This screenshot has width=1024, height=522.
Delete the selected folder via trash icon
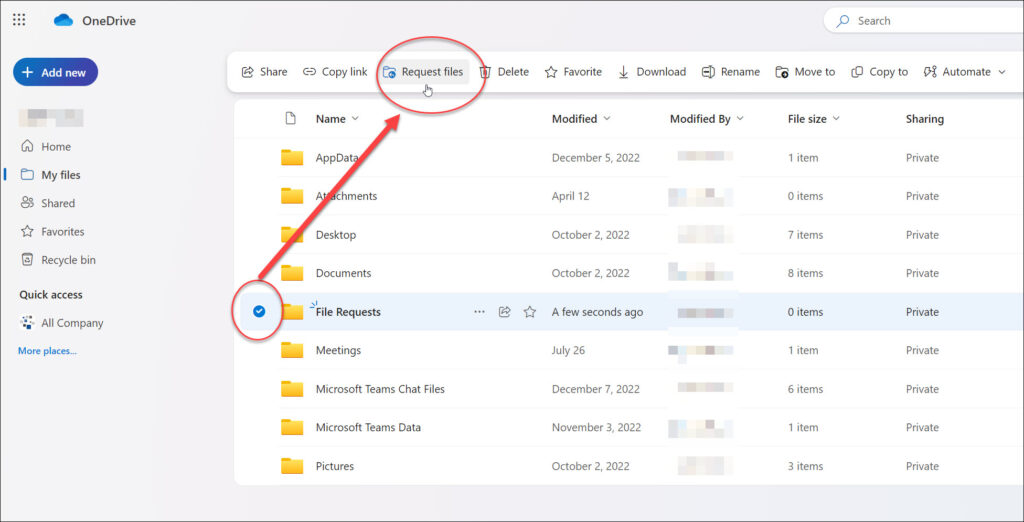[486, 72]
